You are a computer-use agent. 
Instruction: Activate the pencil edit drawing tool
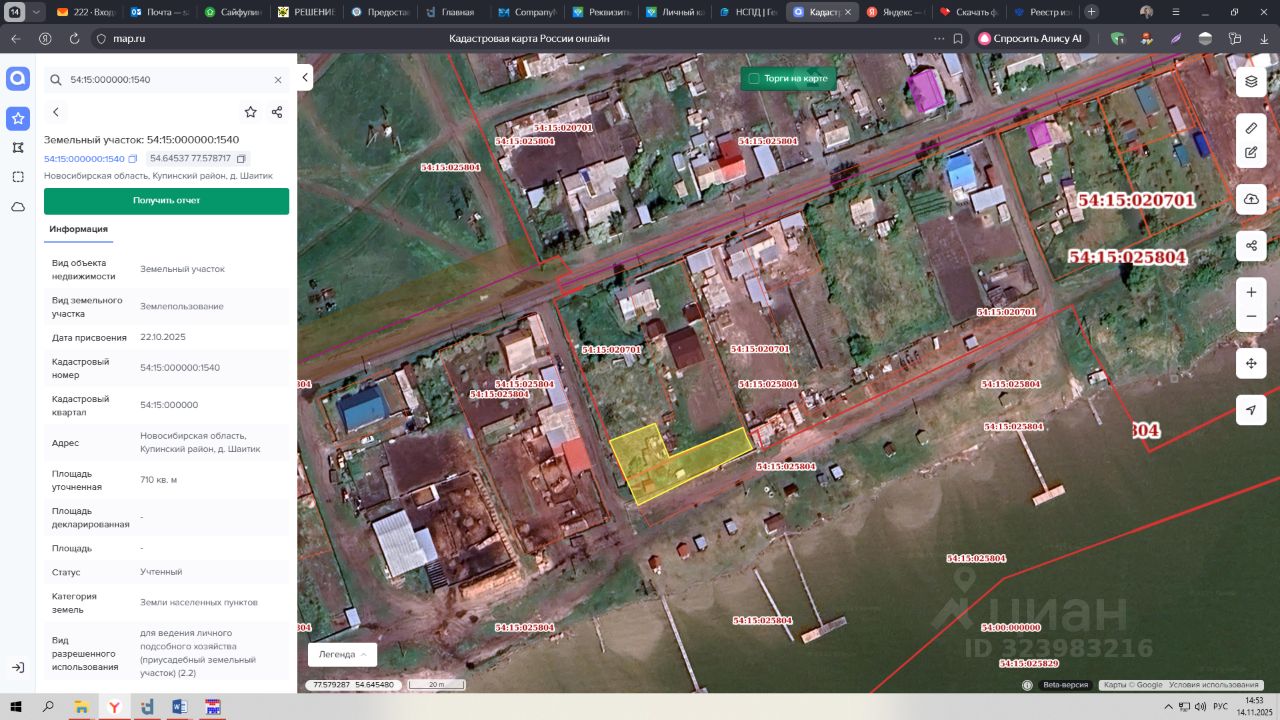[1251, 153]
